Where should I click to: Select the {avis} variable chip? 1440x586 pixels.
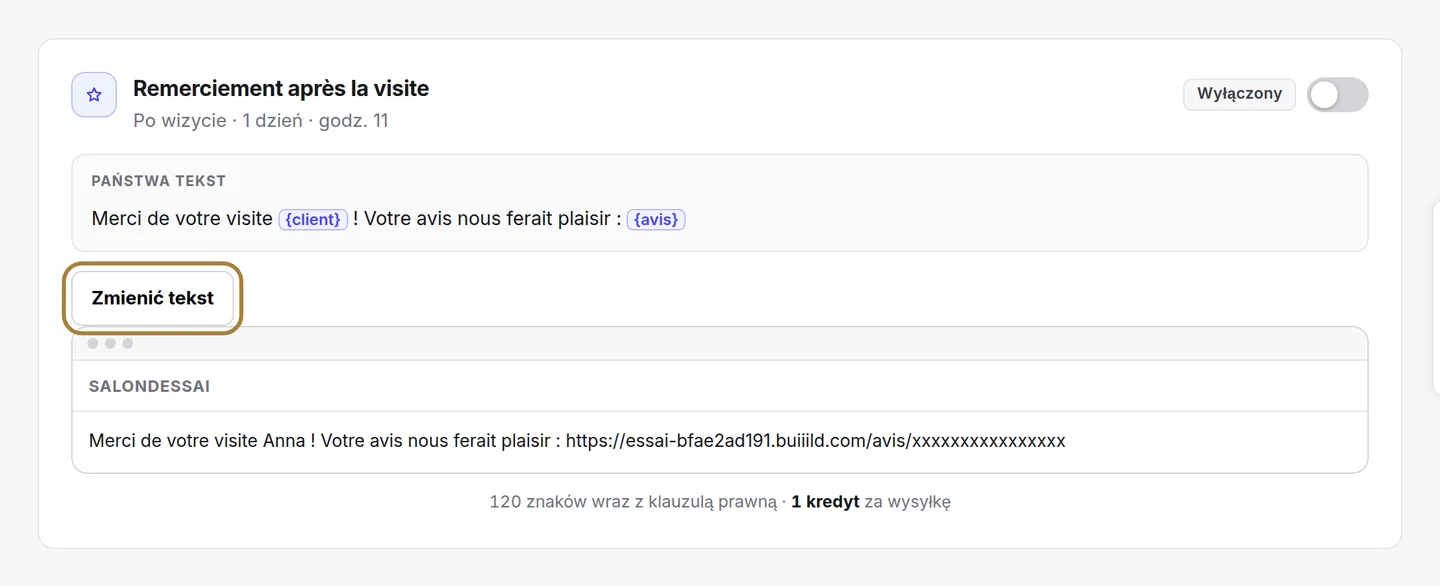point(656,219)
